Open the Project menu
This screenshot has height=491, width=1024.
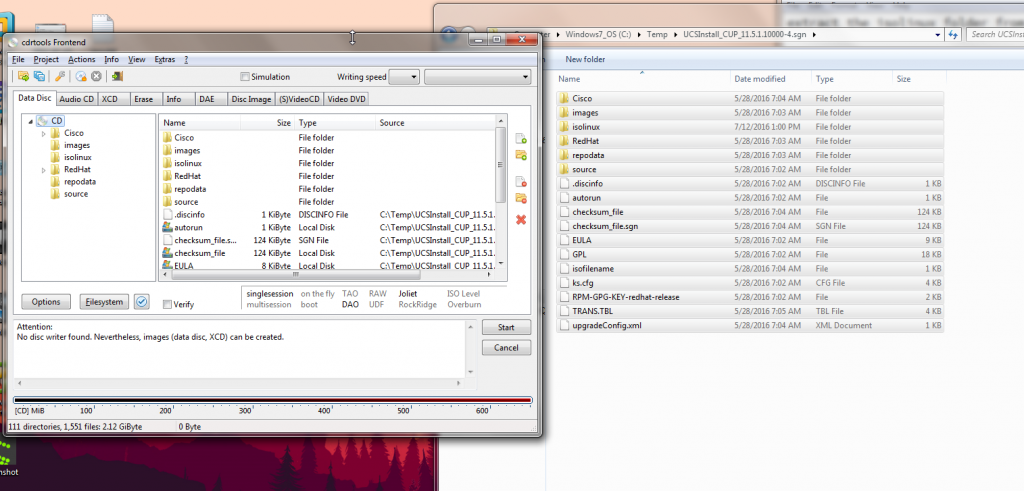coord(46,59)
